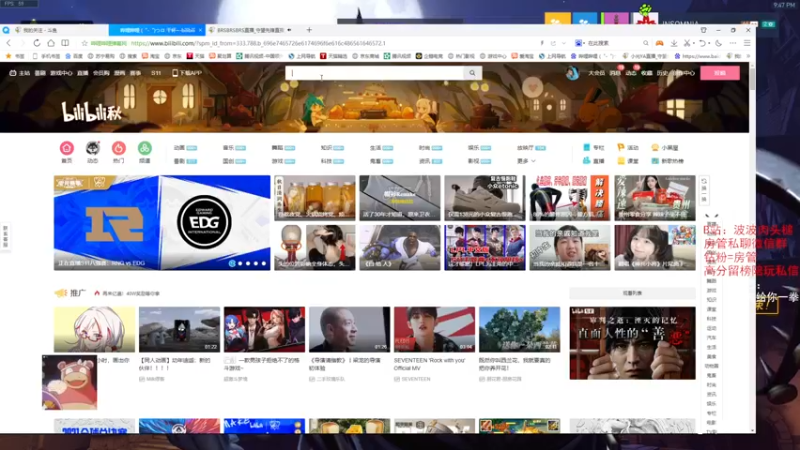Viewport: 800px width, 450px height.
Task: Expand the address bar dropdown chevron
Action: pyautogui.click(x=564, y=43)
